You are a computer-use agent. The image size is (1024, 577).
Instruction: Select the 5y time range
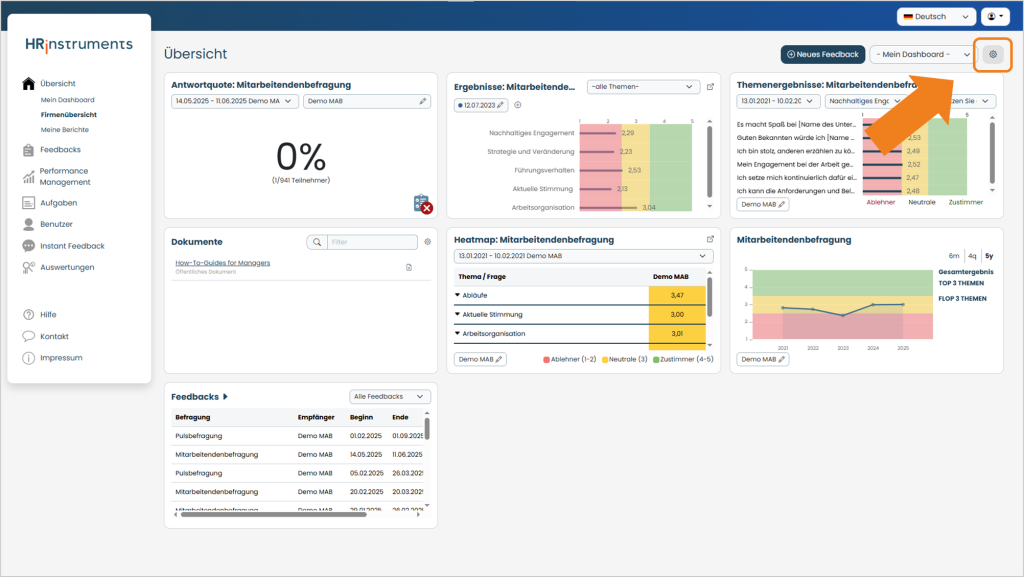[989, 256]
